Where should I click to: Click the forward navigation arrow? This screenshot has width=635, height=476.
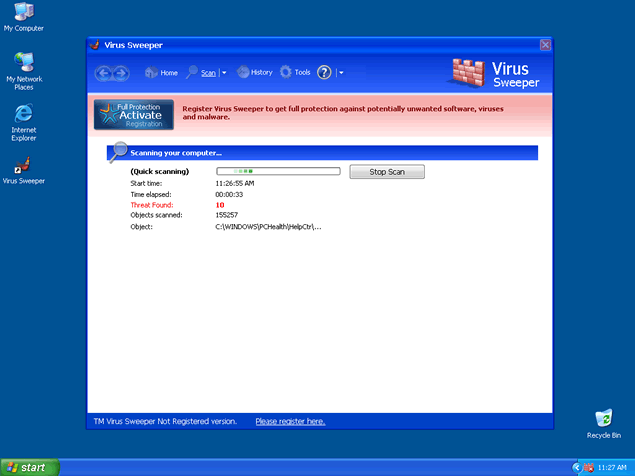coord(120,73)
